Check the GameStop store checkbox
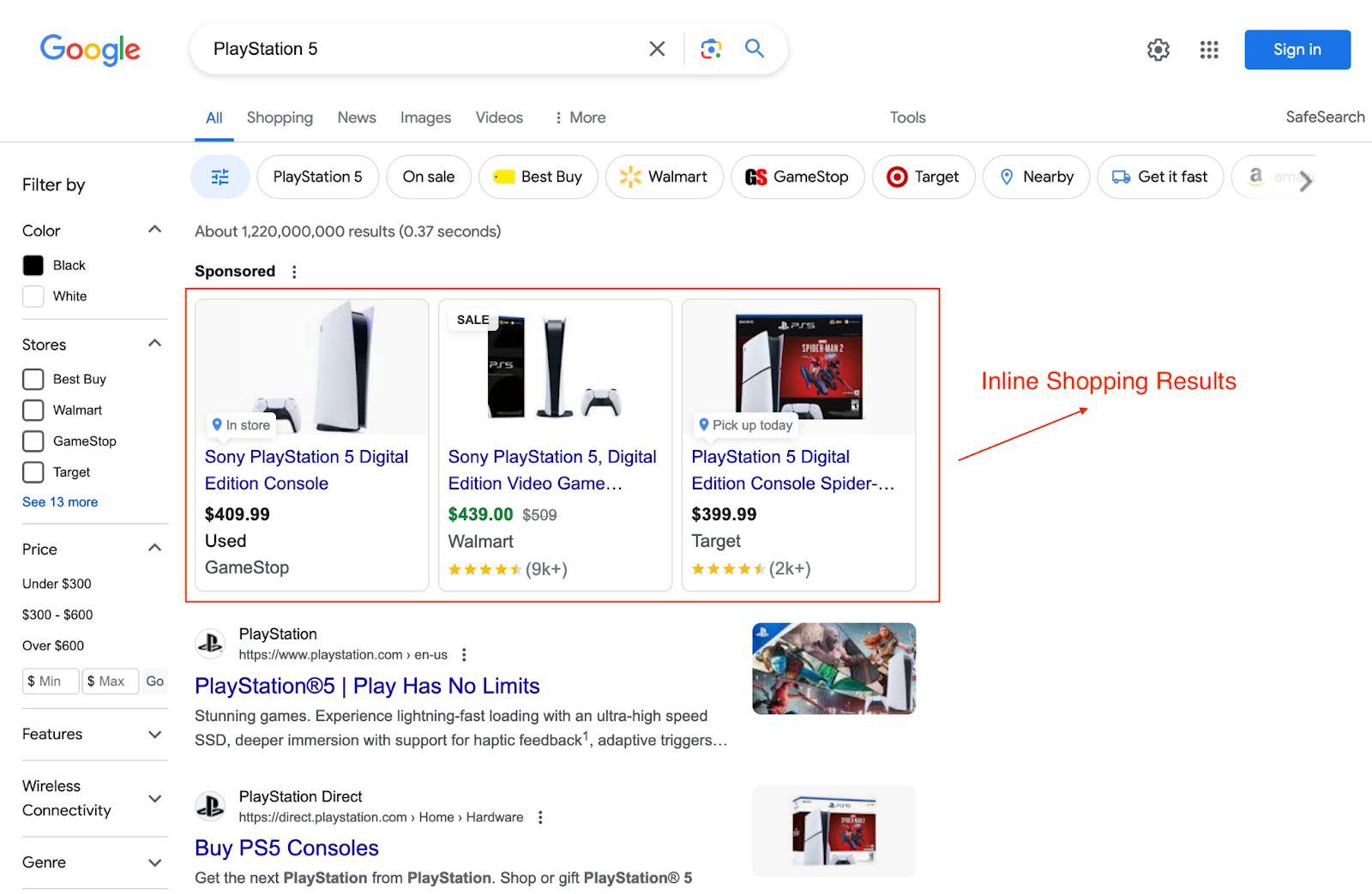Image resolution: width=1372 pixels, height=894 pixels. click(x=33, y=441)
